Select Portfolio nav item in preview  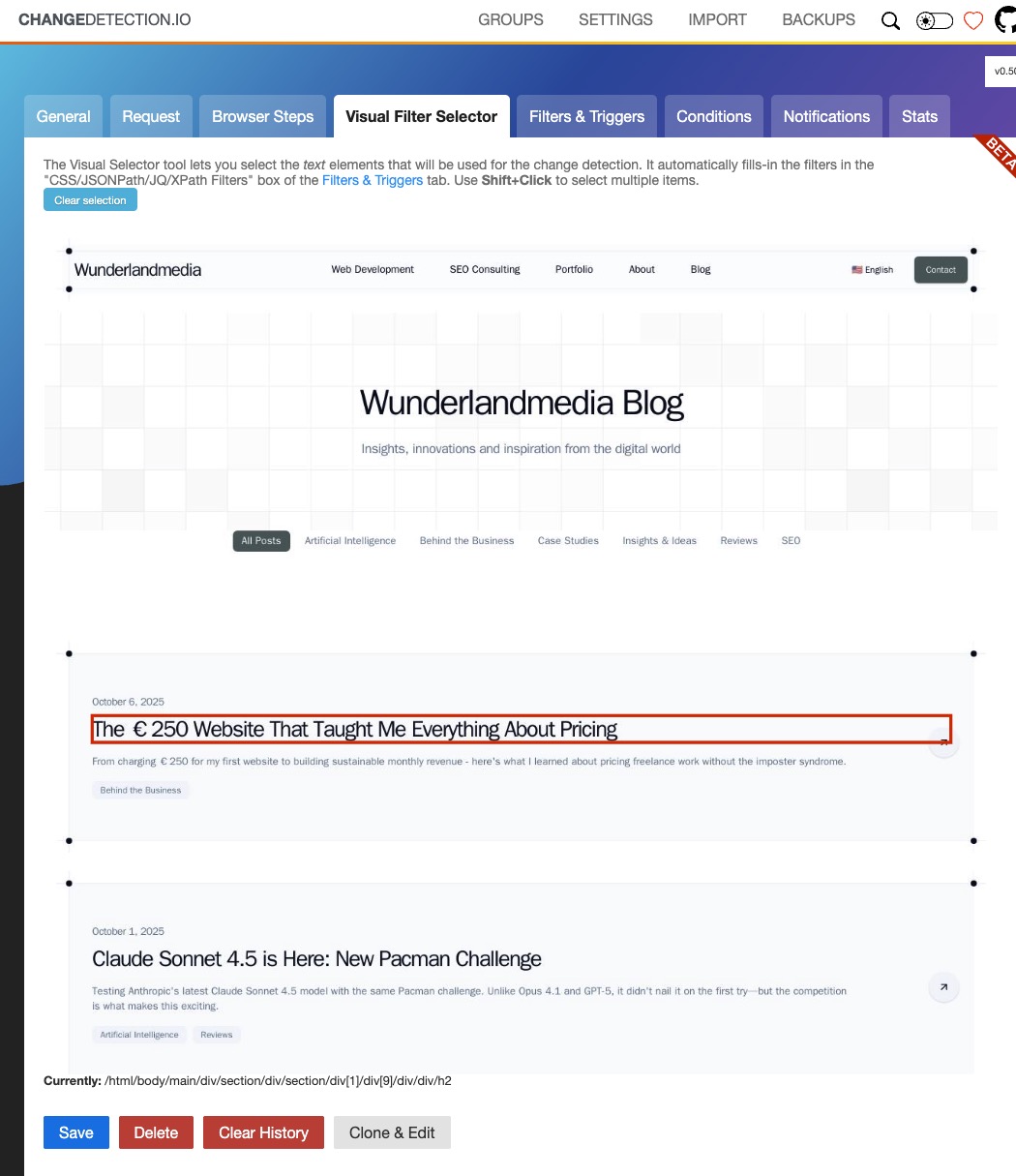[575, 270]
